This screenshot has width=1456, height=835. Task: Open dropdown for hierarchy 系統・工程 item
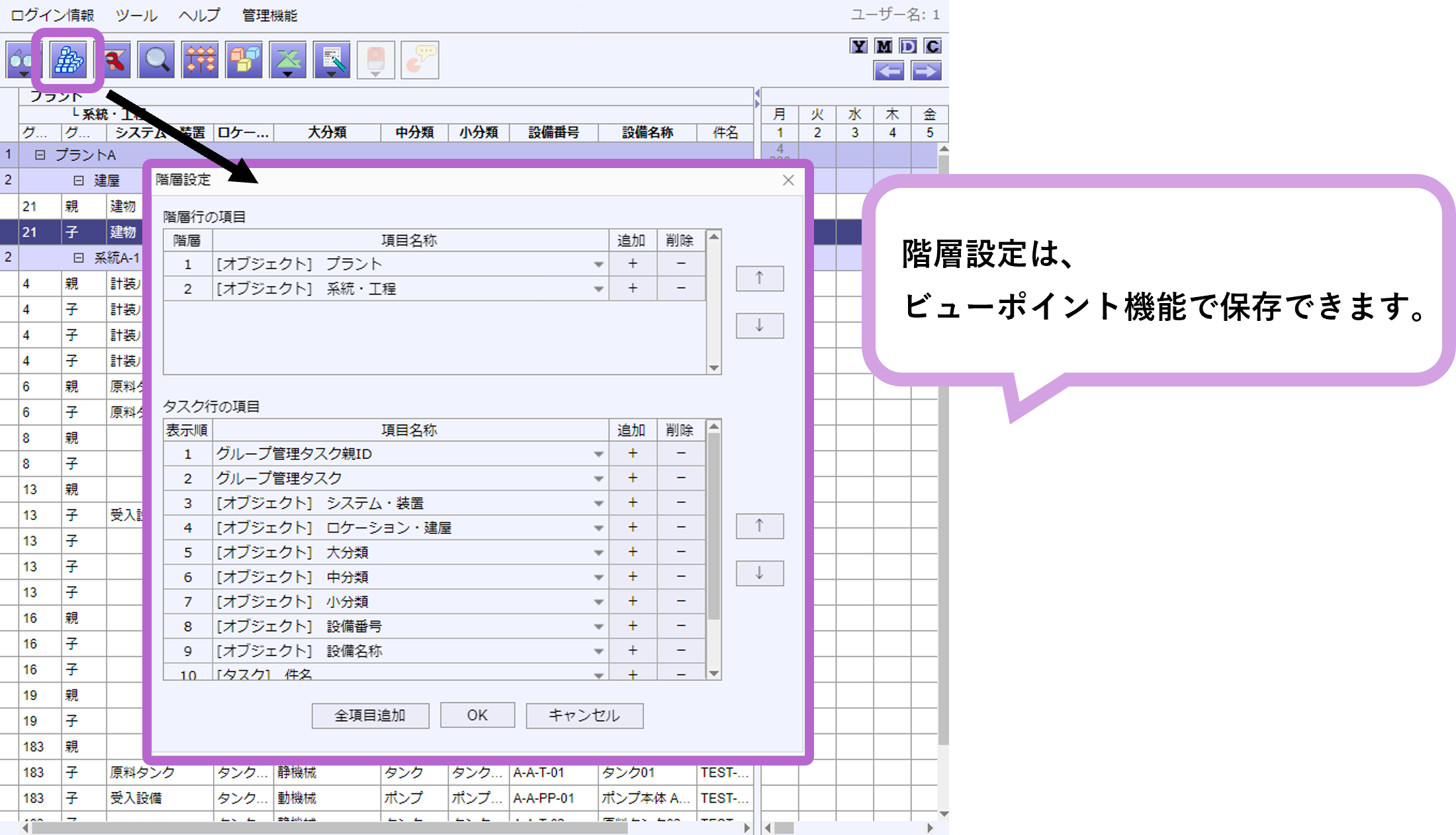click(x=598, y=288)
